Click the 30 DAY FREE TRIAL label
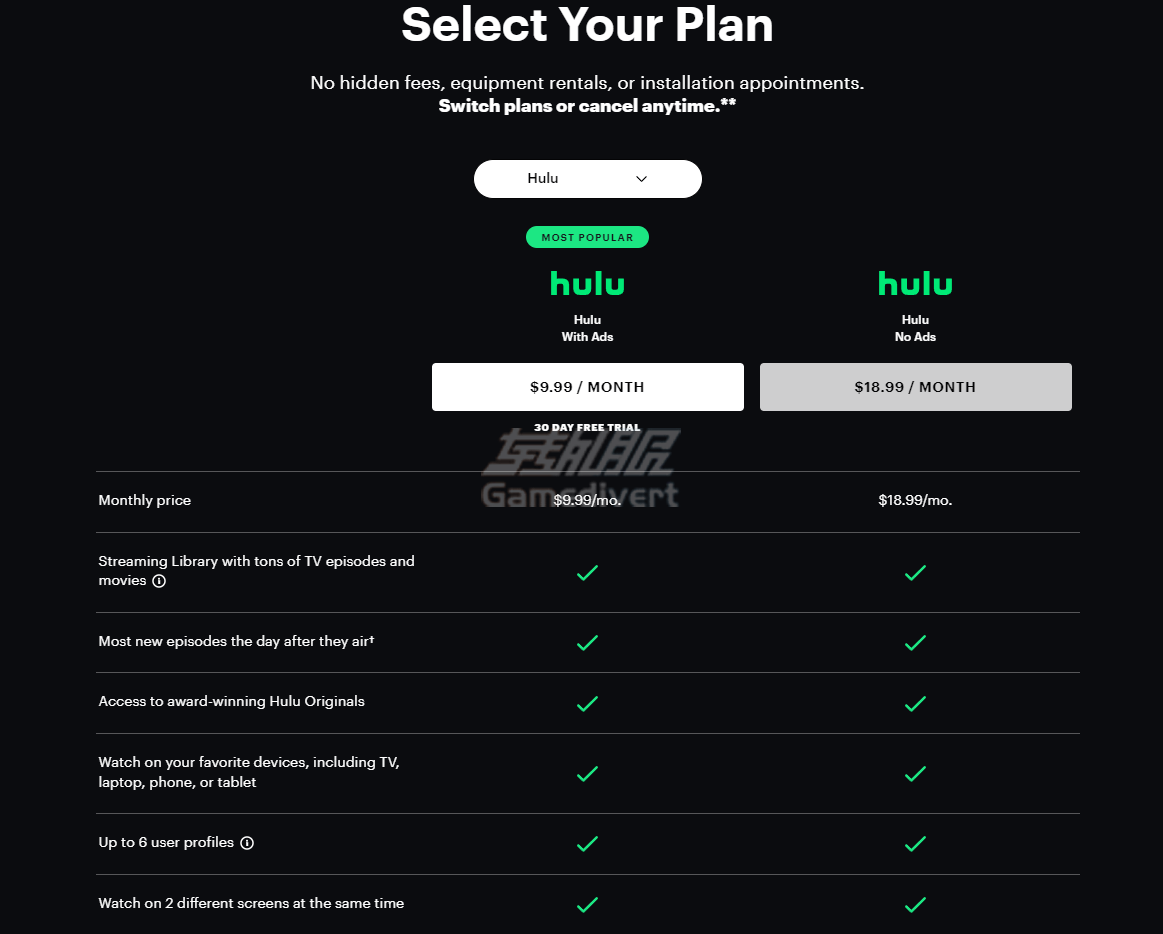1163x934 pixels. (x=587, y=427)
